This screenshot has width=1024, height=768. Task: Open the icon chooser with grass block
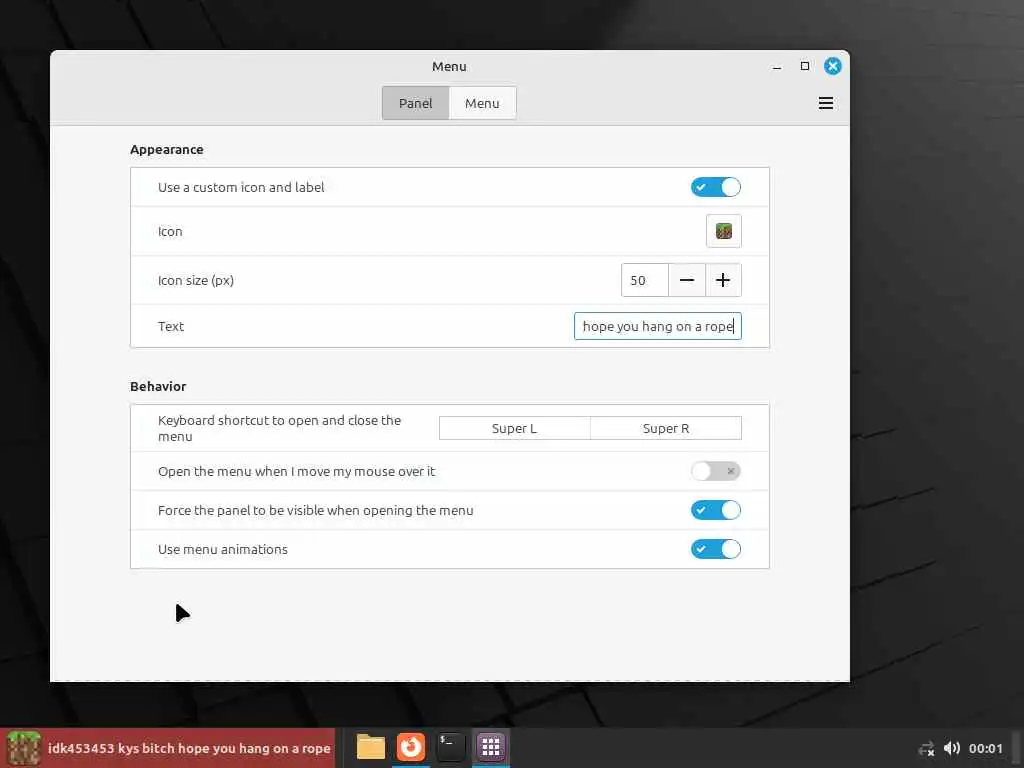click(724, 231)
